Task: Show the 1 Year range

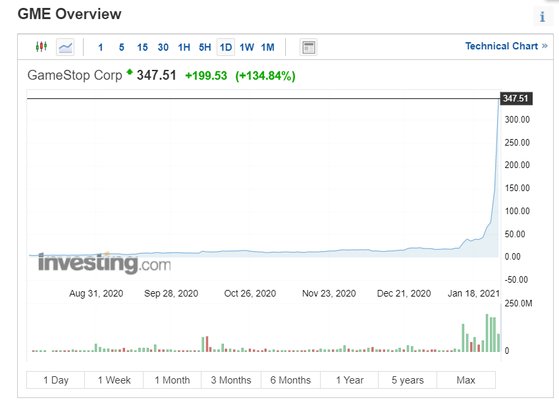Action: click(349, 380)
